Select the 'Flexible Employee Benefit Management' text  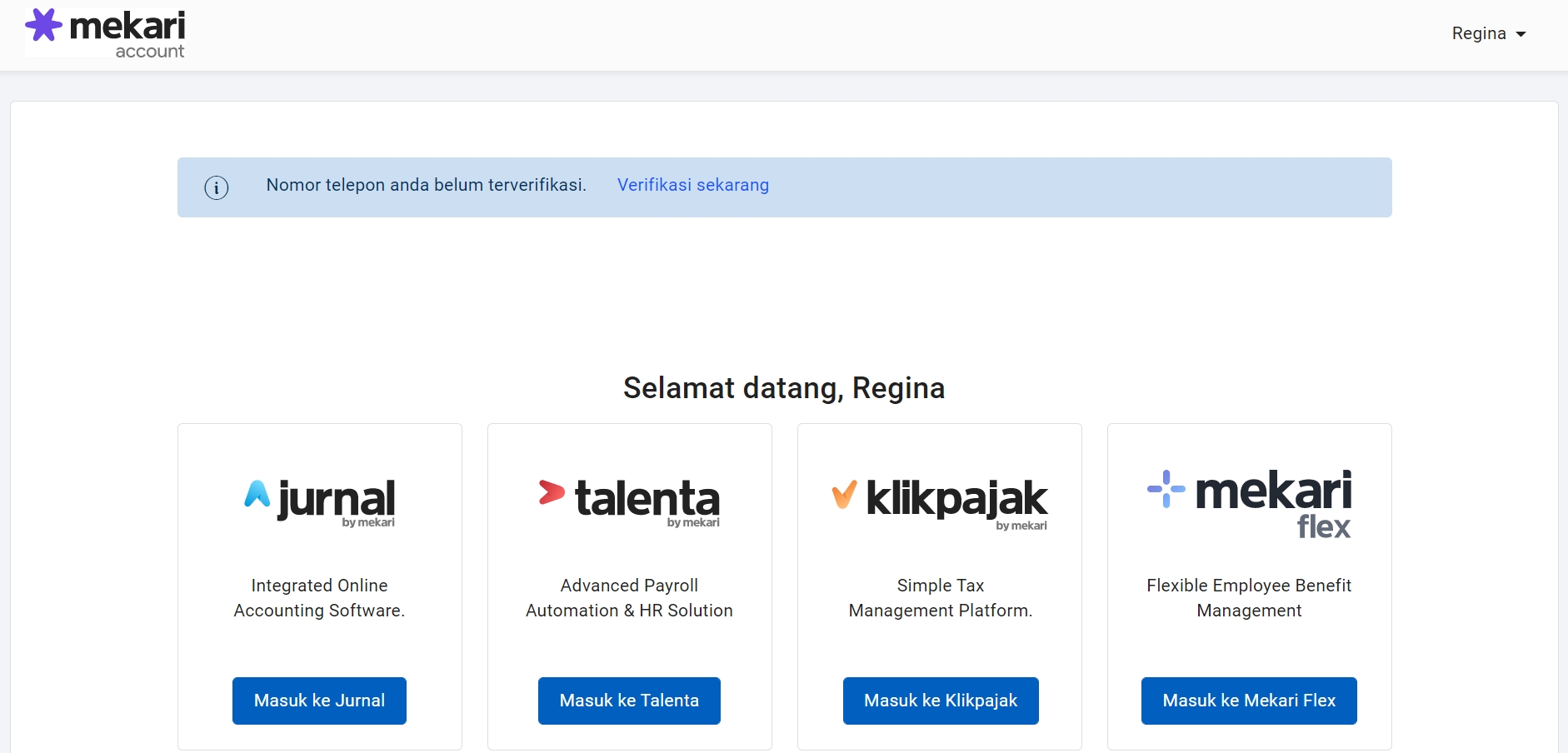[x=1249, y=598]
